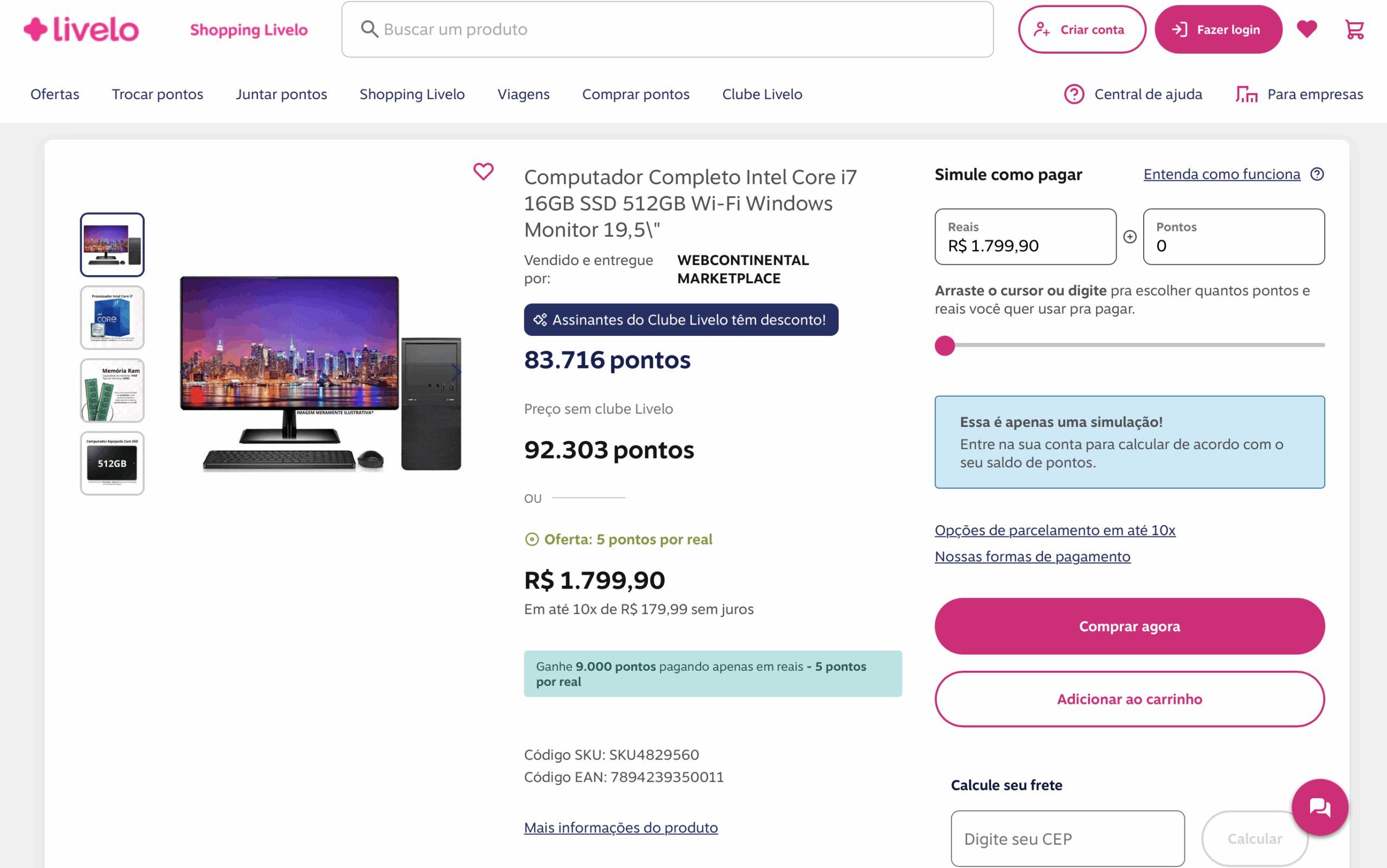The width and height of the screenshot is (1387, 868).
Task: Focus the Buscar um produto search field
Action: [667, 29]
